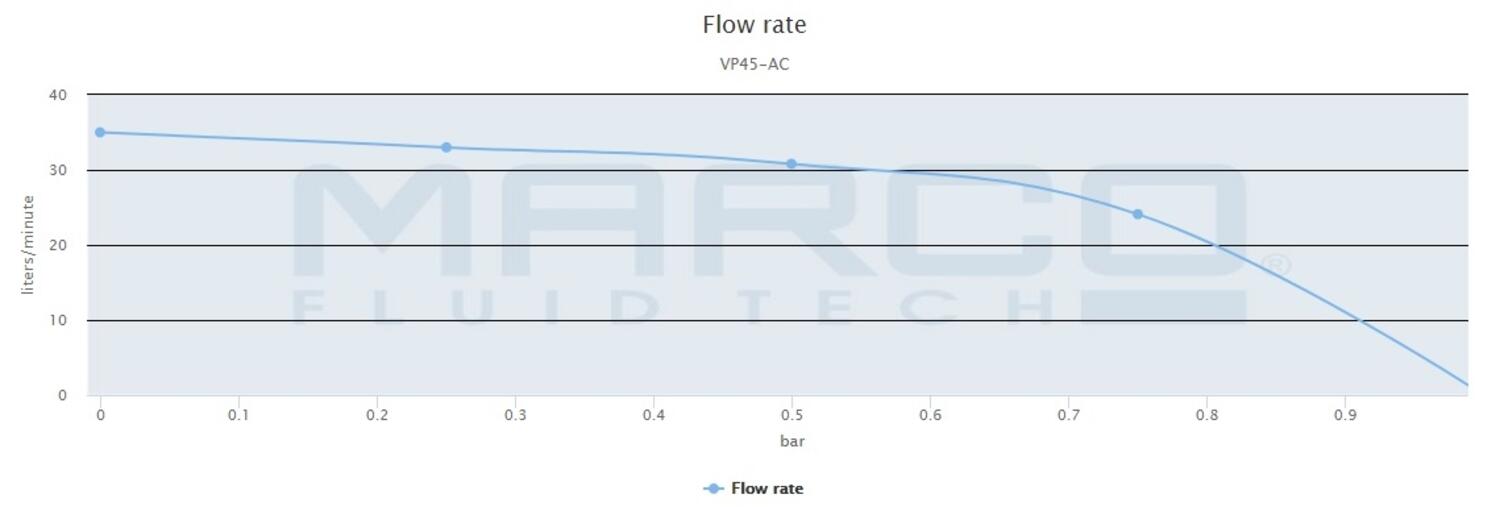
Task: Click the chart title "Flow rate"
Action: (754, 25)
